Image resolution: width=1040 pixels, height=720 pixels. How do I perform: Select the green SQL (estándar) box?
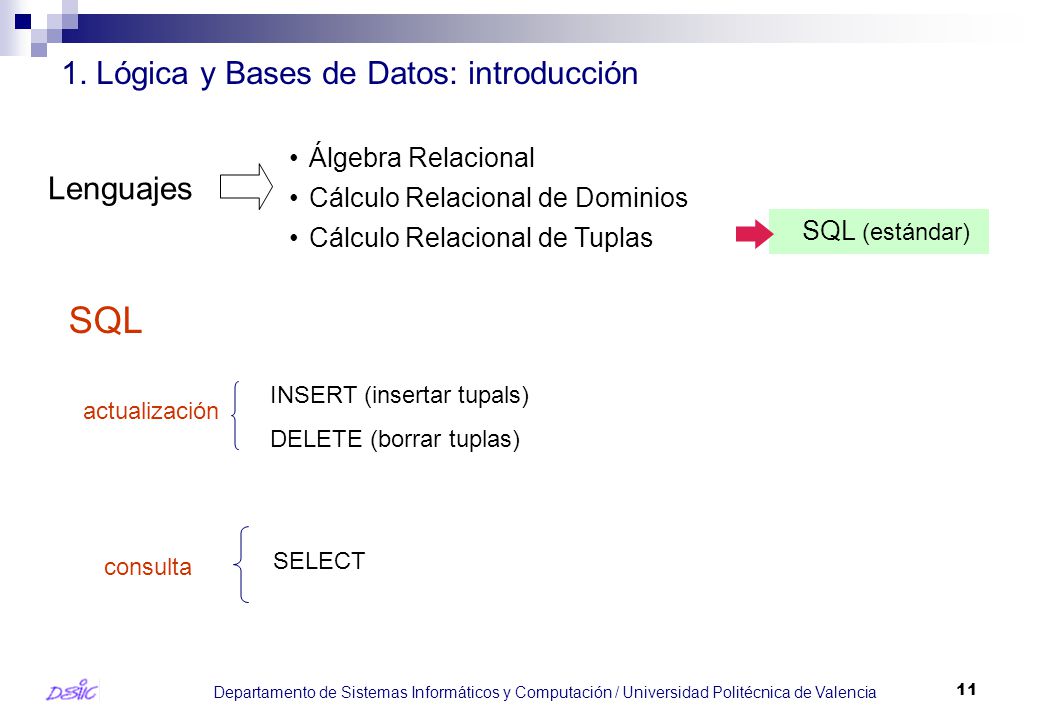tap(878, 231)
